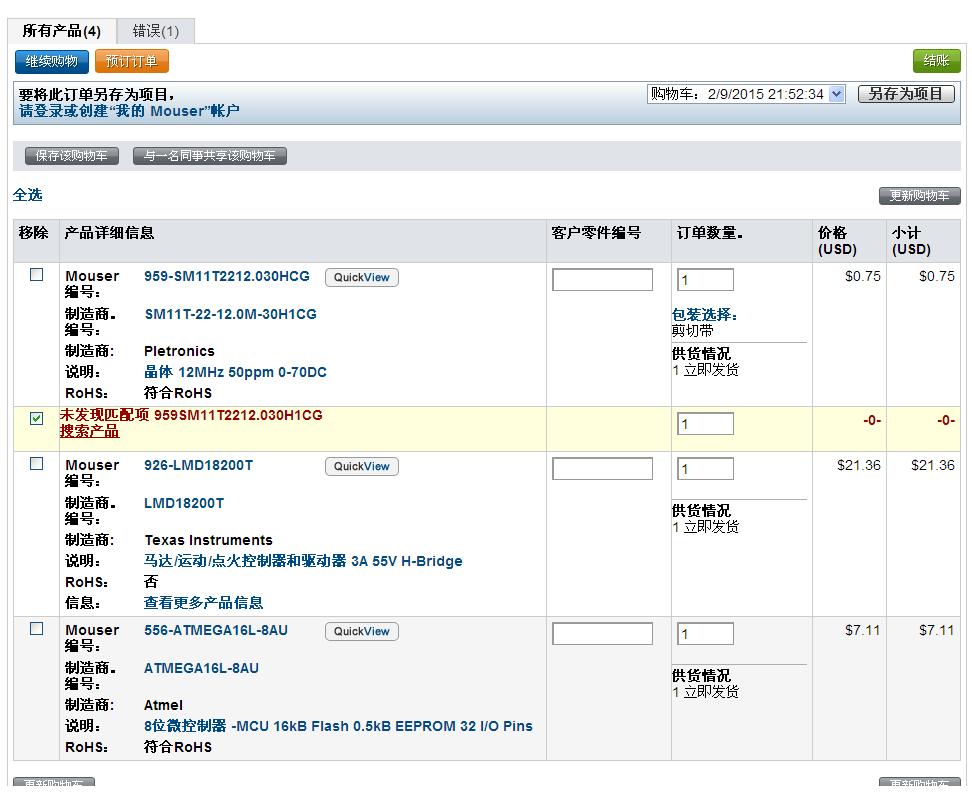This screenshot has width=972, height=794.
Task: Open the 926-LMD18200T Mouser part link
Action: pyautogui.click(x=198, y=465)
